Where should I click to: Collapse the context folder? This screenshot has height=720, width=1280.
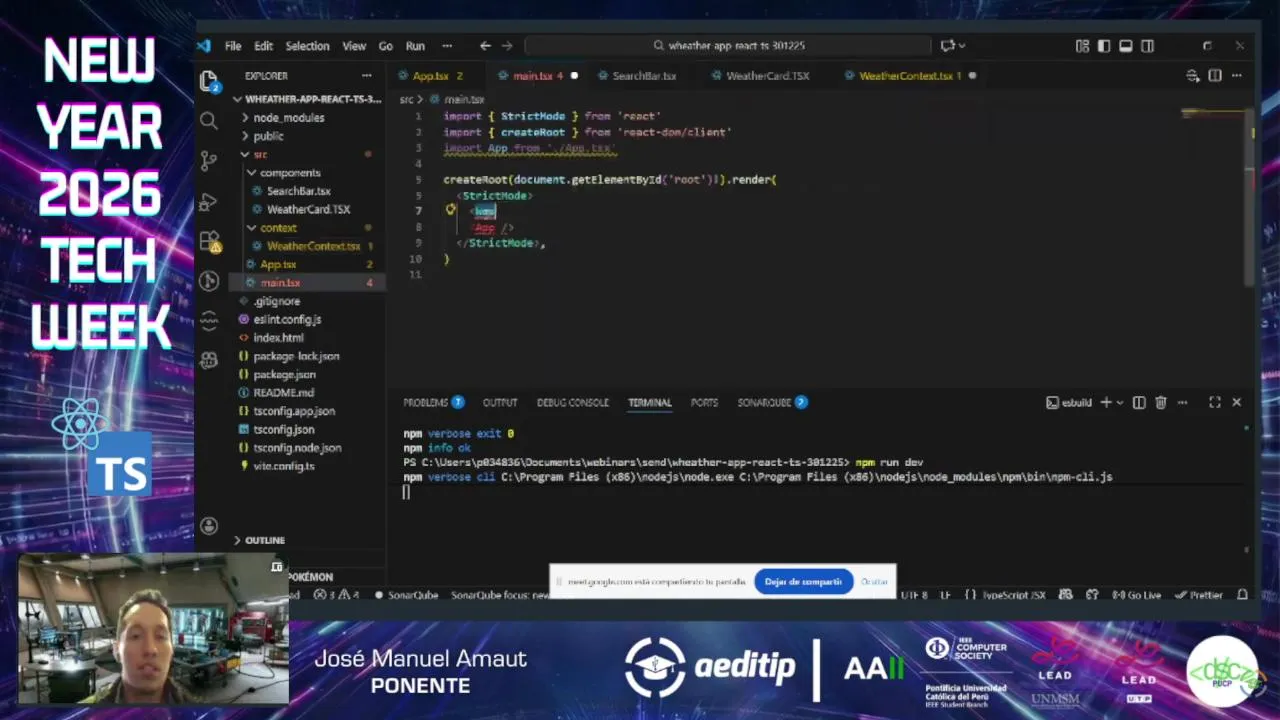[278, 228]
